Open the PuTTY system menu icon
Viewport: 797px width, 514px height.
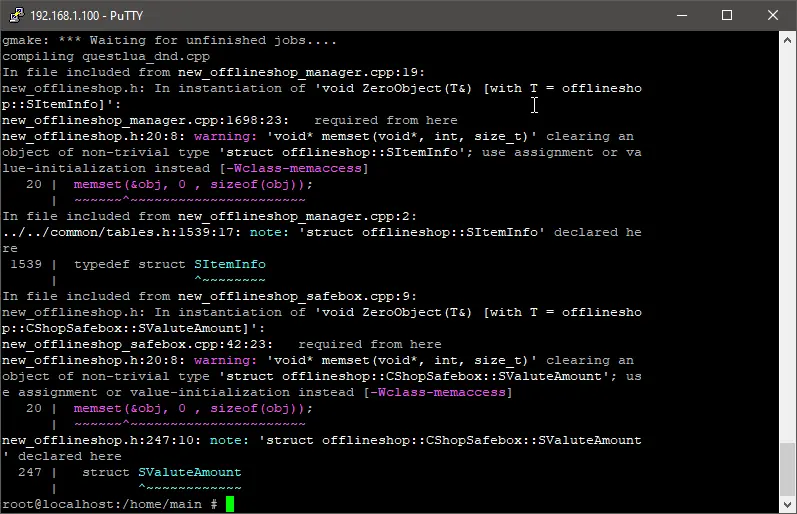tap(15, 15)
